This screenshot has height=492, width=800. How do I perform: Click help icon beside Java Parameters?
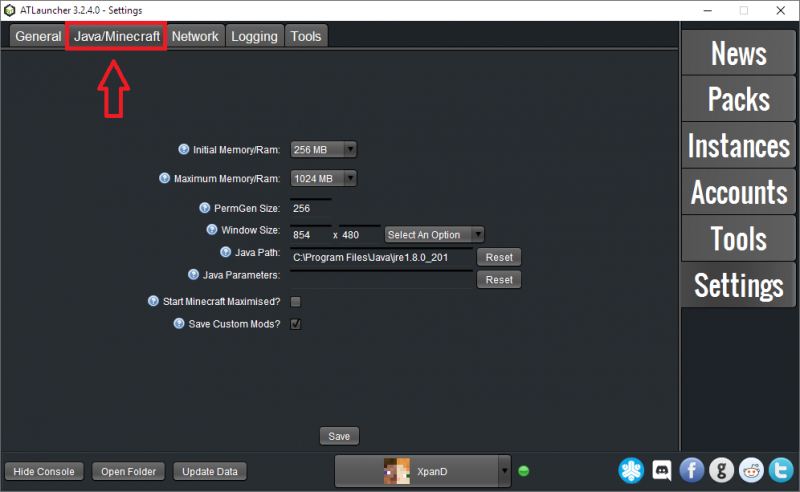pyautogui.click(x=193, y=275)
